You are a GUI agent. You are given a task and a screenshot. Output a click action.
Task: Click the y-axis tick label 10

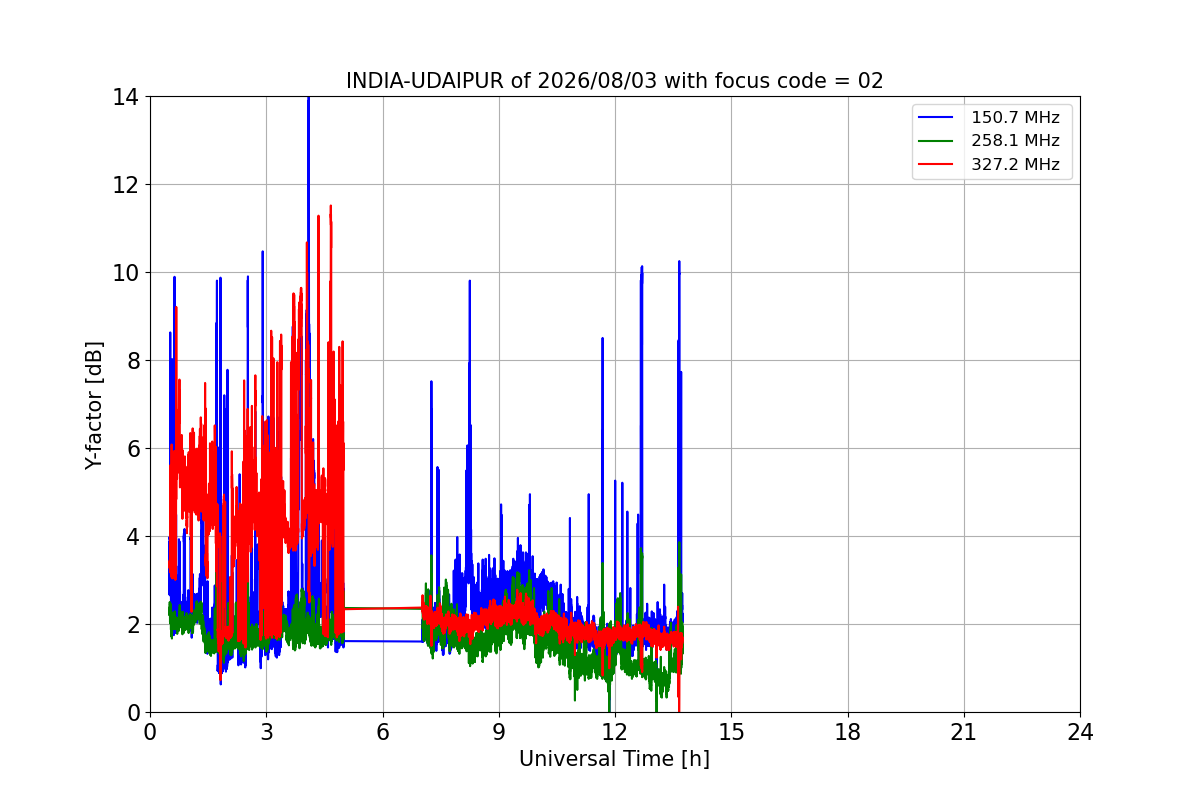click(126, 273)
